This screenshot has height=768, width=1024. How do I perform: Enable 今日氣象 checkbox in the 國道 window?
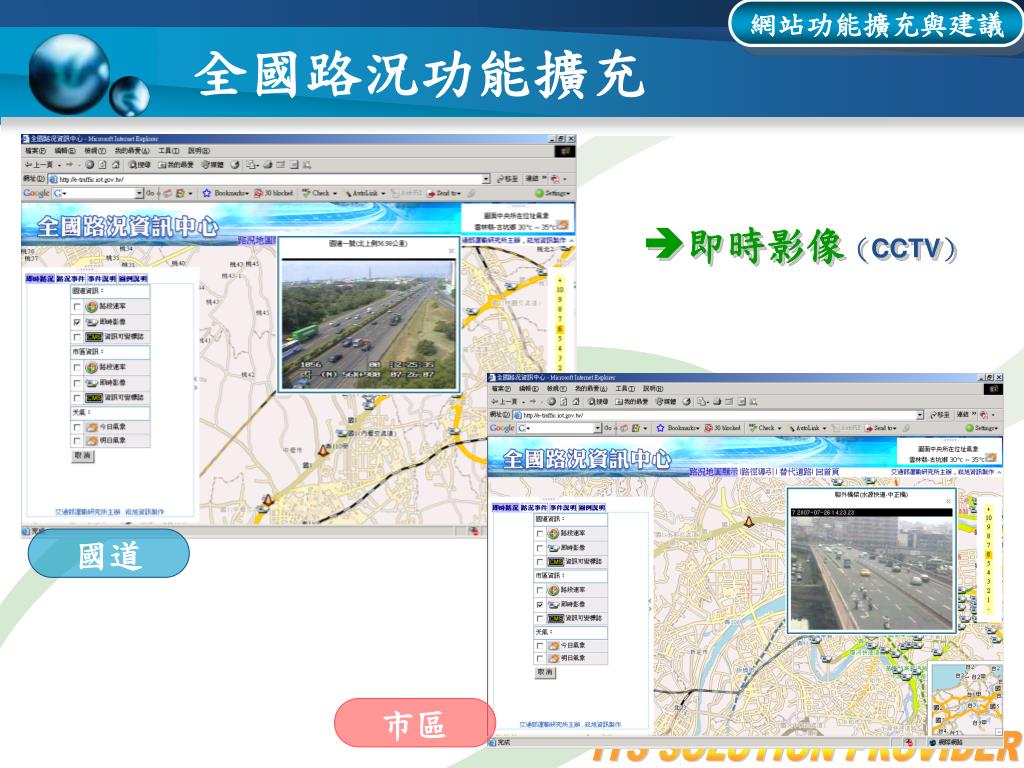(77, 427)
